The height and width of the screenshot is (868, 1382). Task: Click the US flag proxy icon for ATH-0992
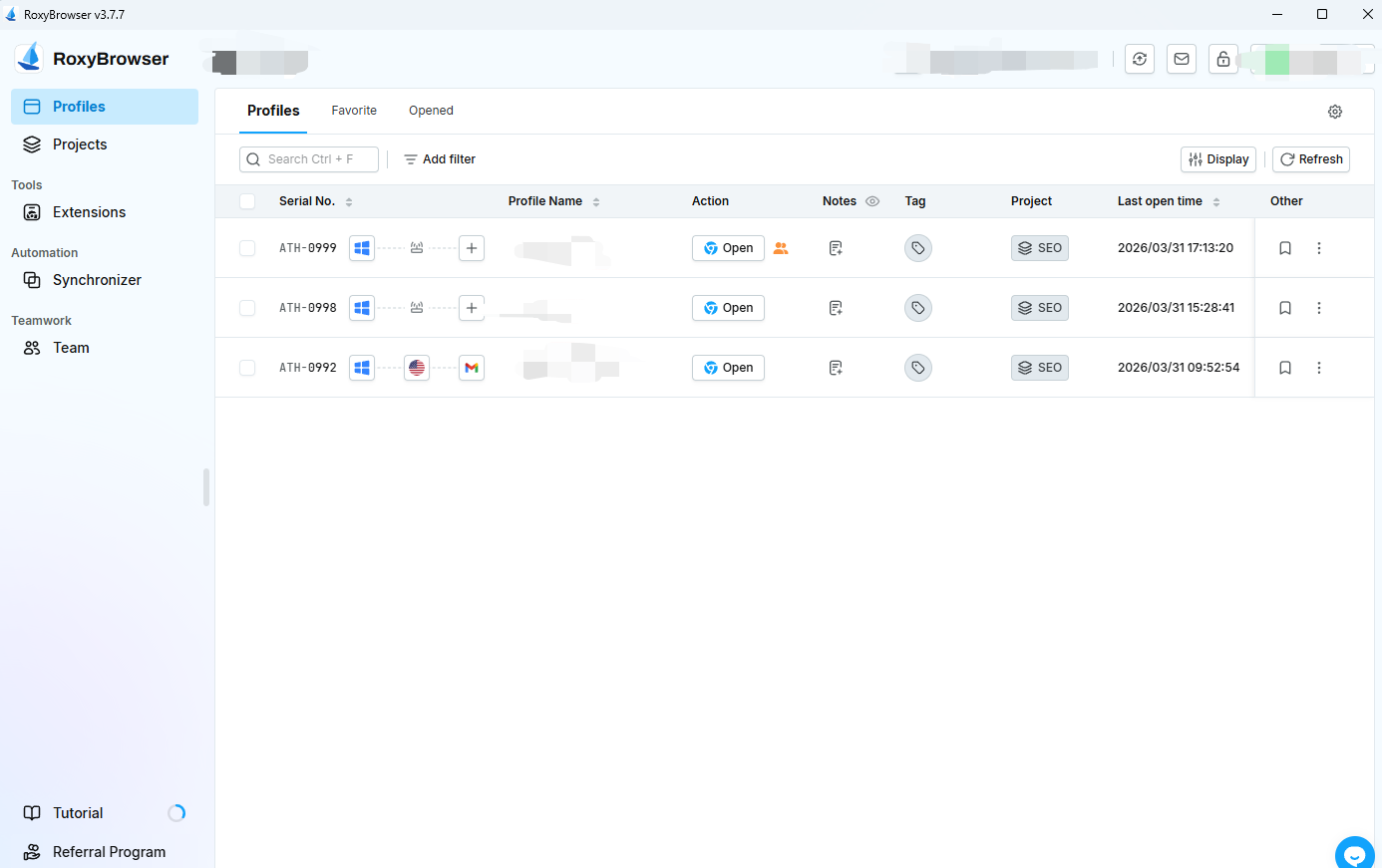pos(417,368)
